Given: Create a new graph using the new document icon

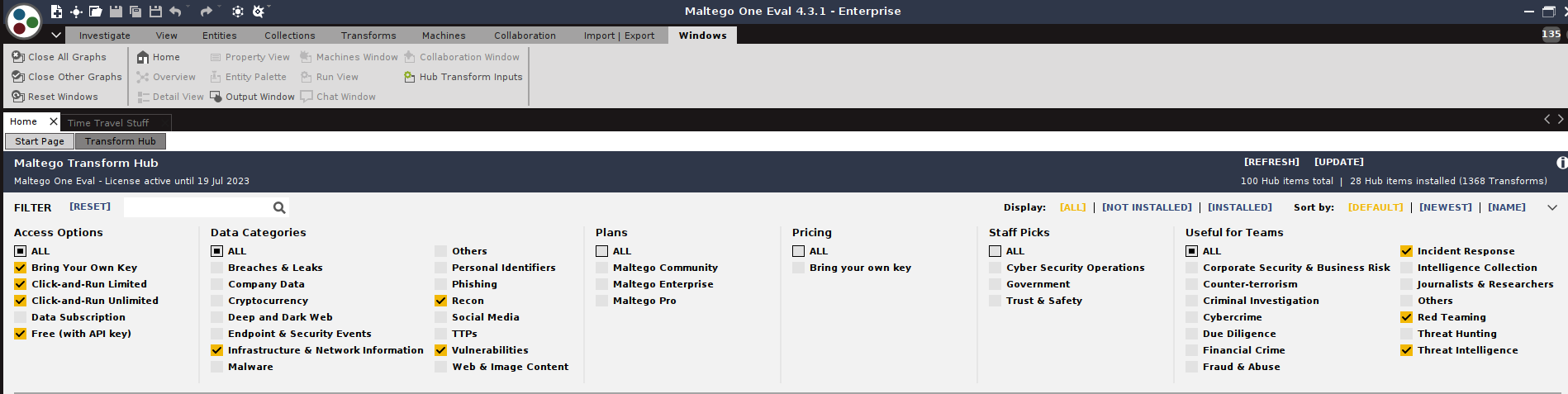Looking at the screenshot, I should point(56,12).
